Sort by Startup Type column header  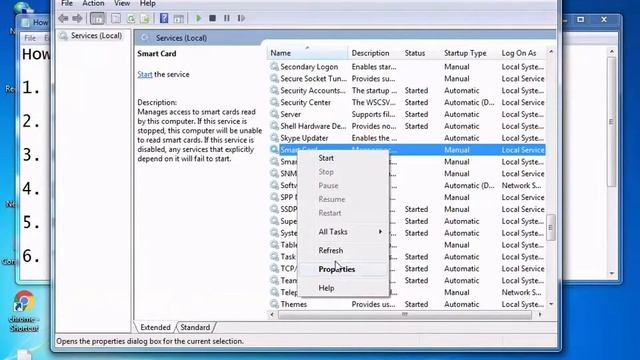[469, 53]
